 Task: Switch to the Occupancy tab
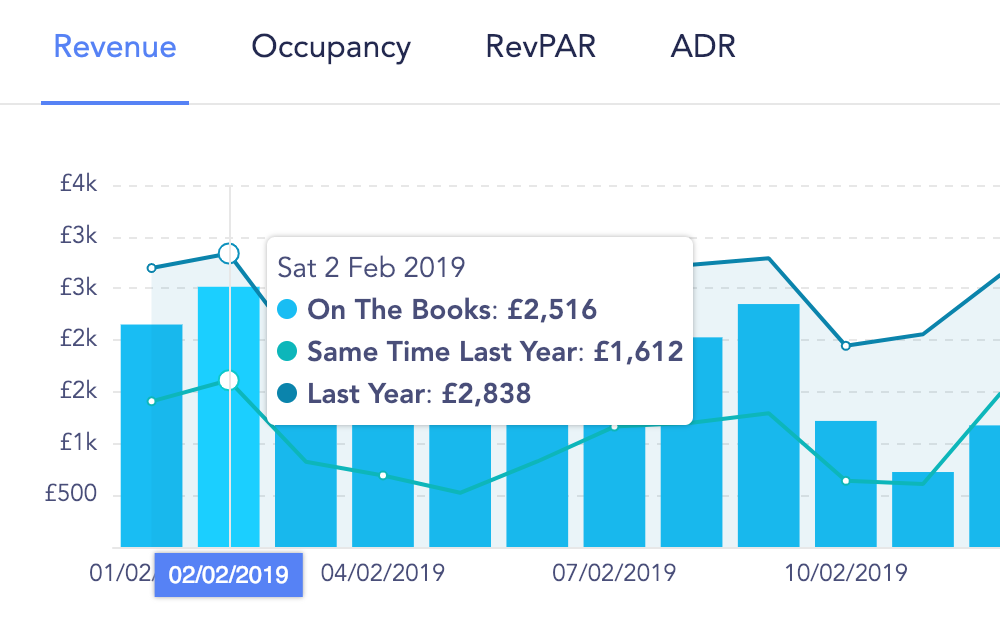[331, 48]
